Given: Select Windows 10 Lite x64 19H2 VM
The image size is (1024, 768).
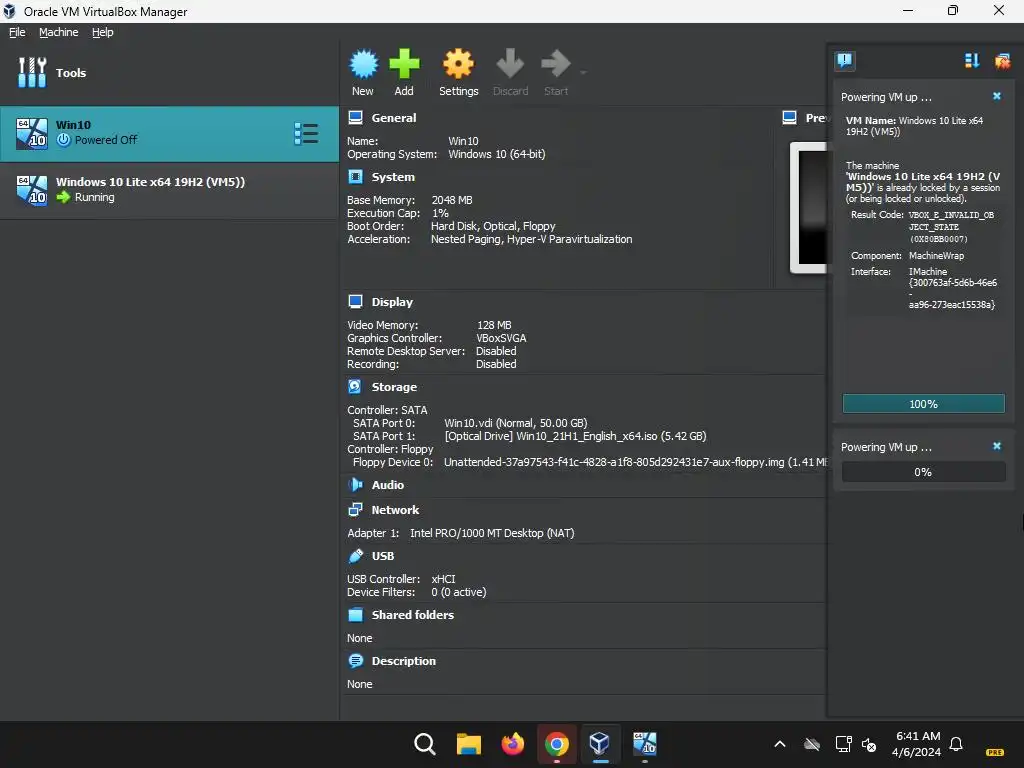Looking at the screenshot, I should click(169, 190).
